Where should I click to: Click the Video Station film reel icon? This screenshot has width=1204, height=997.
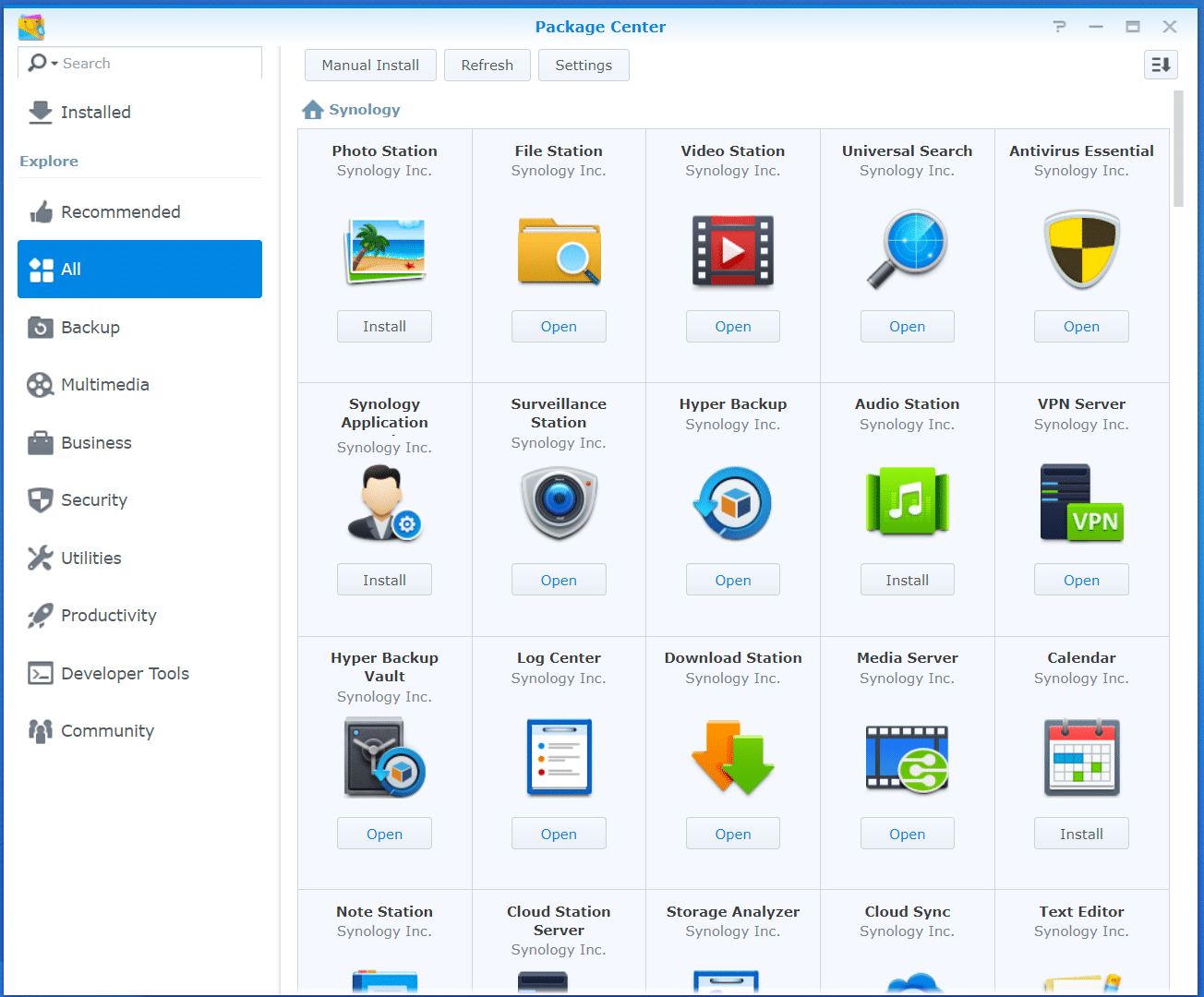(732, 250)
